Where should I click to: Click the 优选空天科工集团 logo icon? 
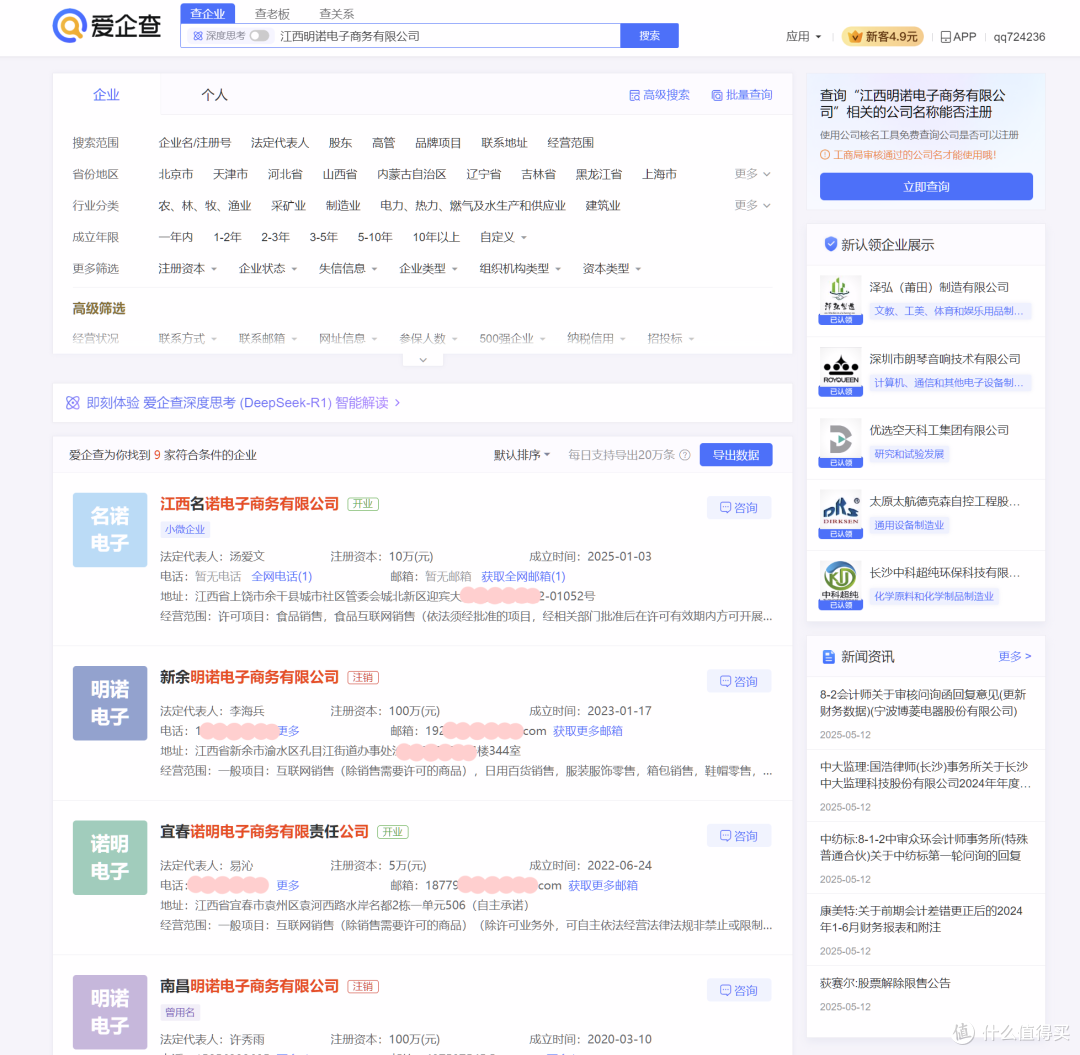(840, 442)
